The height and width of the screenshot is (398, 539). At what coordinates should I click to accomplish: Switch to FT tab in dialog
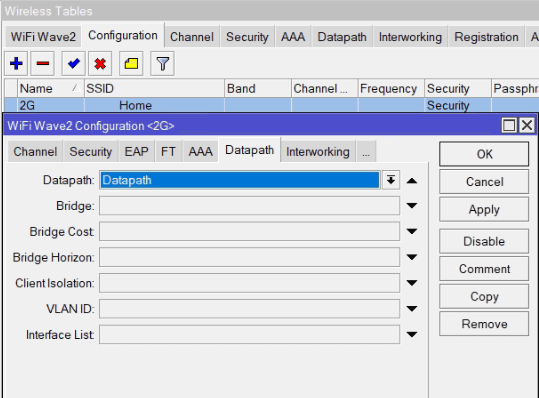(168, 152)
